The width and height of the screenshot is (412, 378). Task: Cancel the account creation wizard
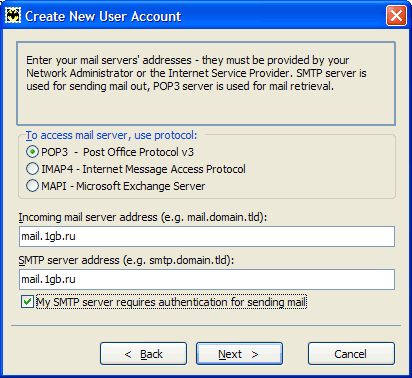click(351, 354)
